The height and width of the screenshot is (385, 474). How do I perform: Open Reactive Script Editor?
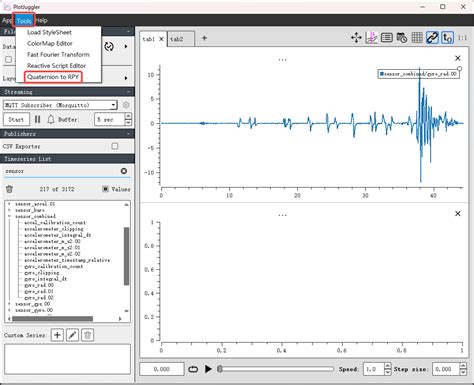[x=56, y=66]
